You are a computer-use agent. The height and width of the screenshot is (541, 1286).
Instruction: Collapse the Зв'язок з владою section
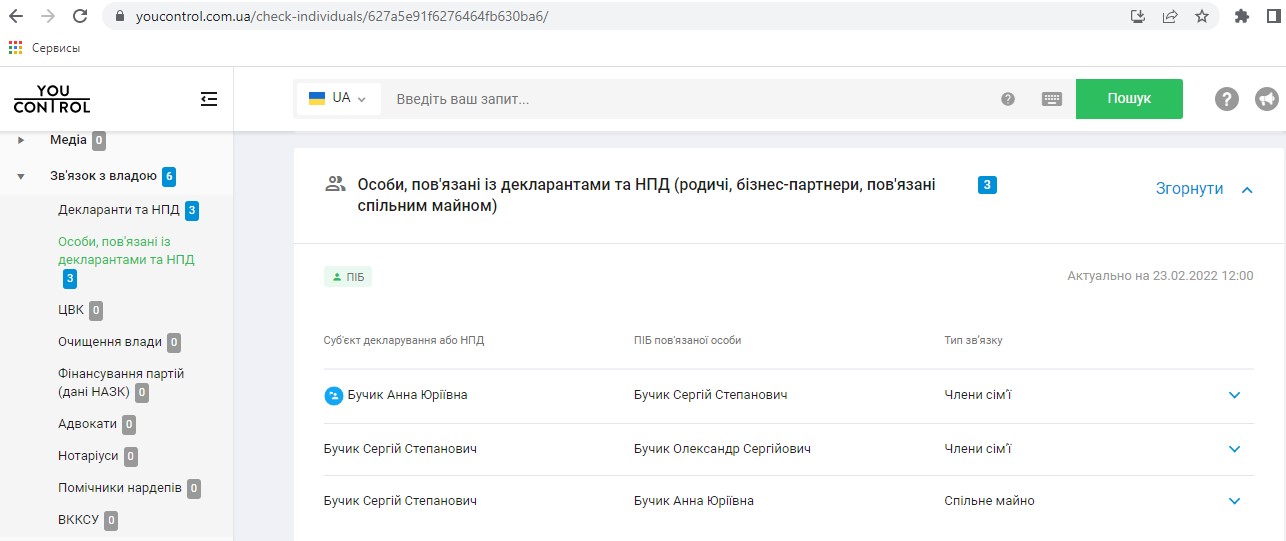[21, 177]
